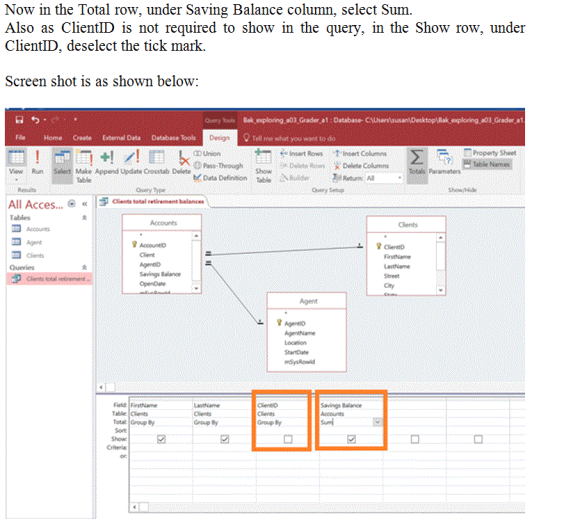Tick the Show checkbox in the second empty grid column
Image resolution: width=580 pixels, height=519 pixels.
pos(478,439)
